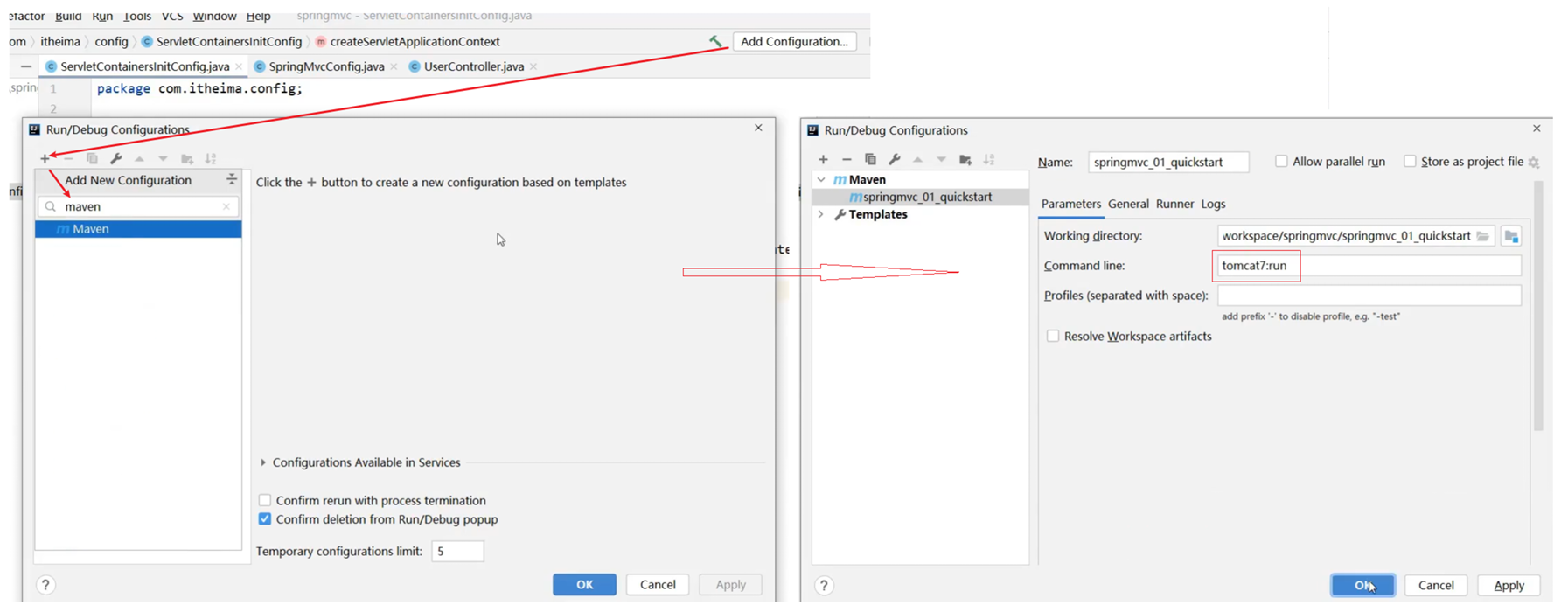The height and width of the screenshot is (612, 1568).
Task: Click help question mark in left dialog
Action: tap(45, 585)
